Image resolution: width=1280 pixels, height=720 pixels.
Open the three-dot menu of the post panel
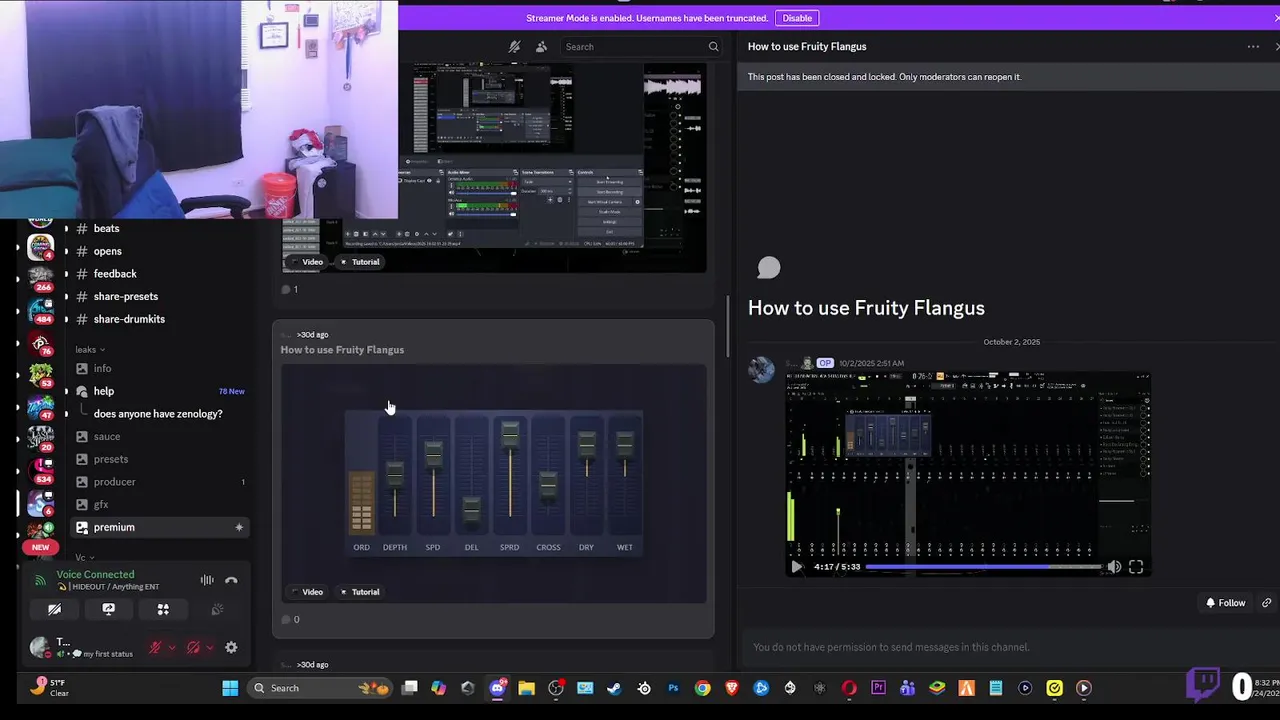pos(1253,47)
